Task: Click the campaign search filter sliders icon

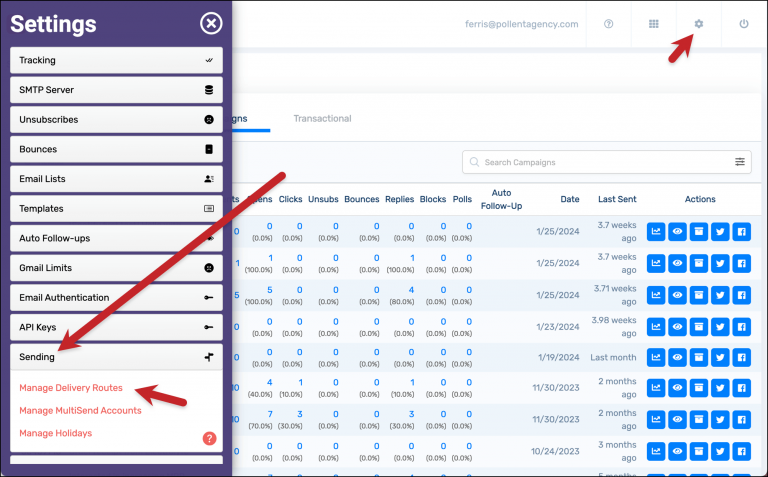Action: [740, 162]
